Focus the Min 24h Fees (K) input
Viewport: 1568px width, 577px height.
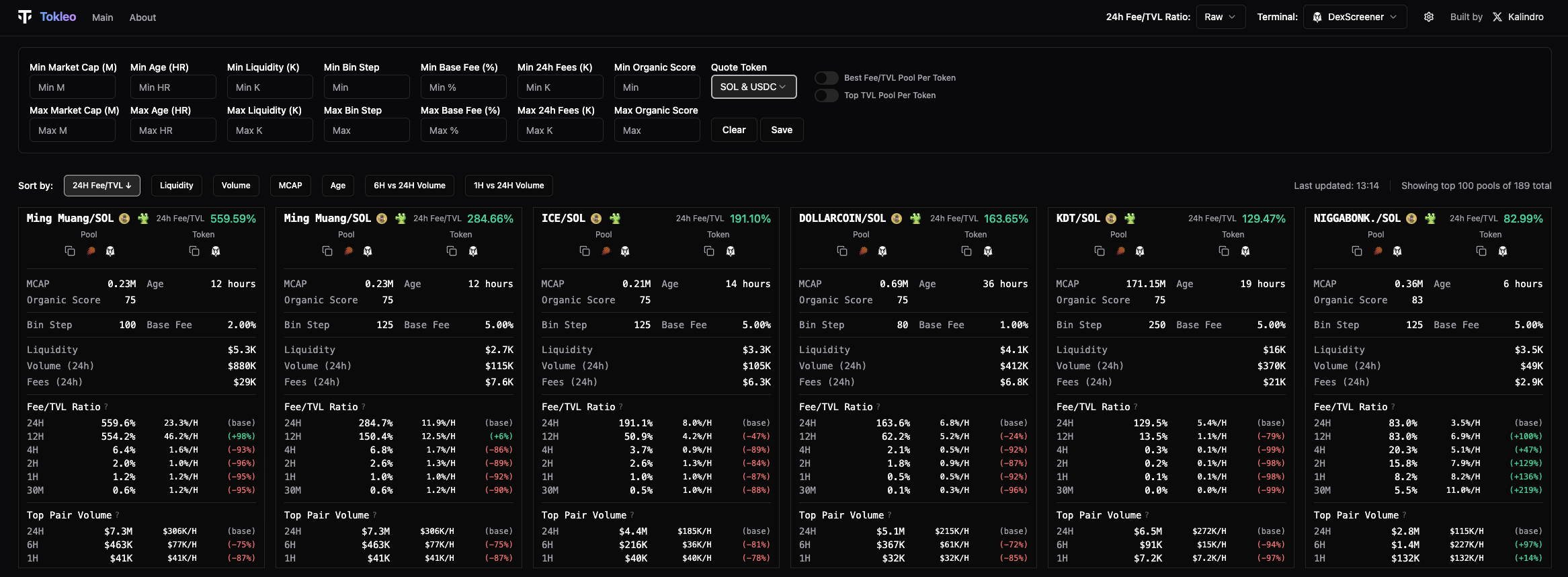pyautogui.click(x=561, y=87)
